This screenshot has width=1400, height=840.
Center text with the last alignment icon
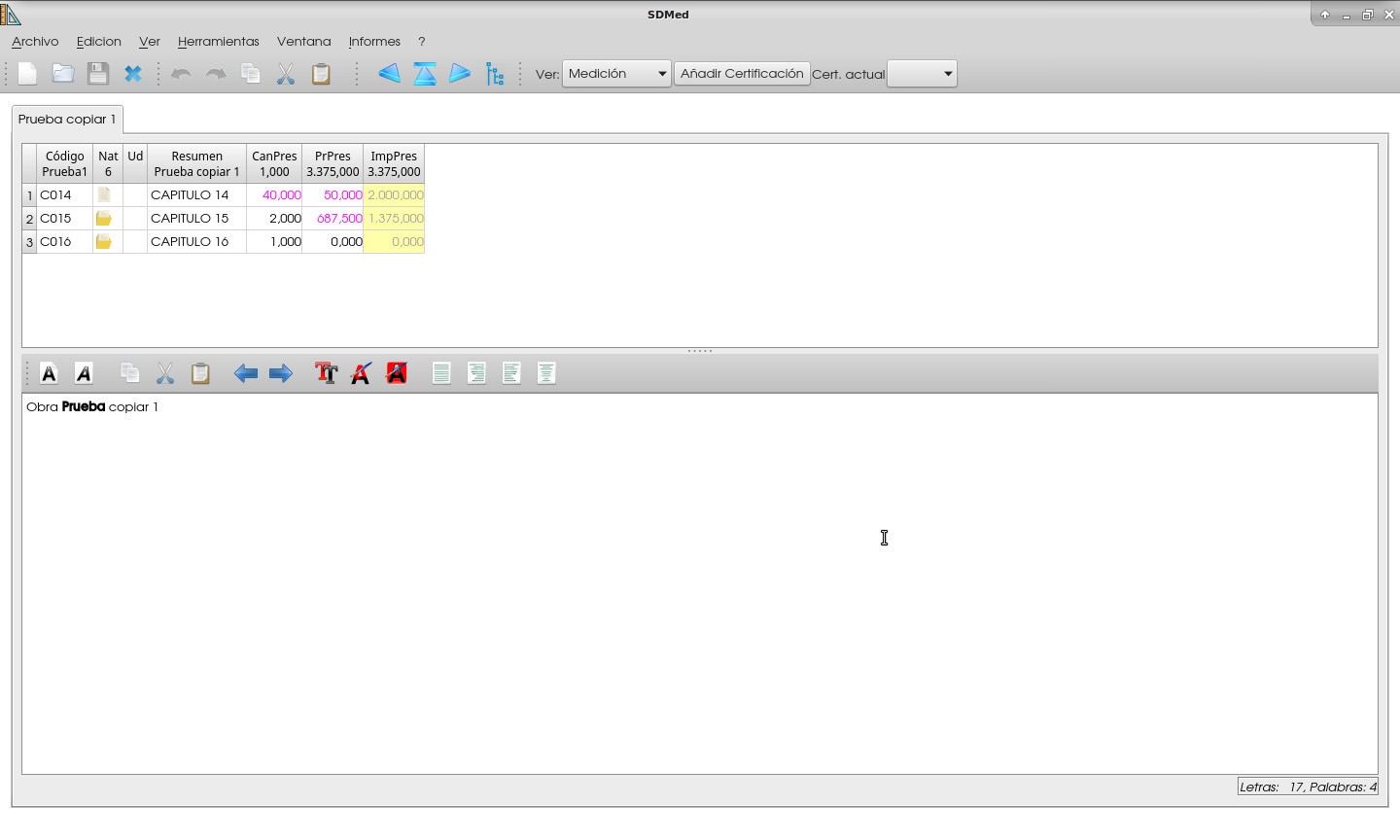point(546,373)
